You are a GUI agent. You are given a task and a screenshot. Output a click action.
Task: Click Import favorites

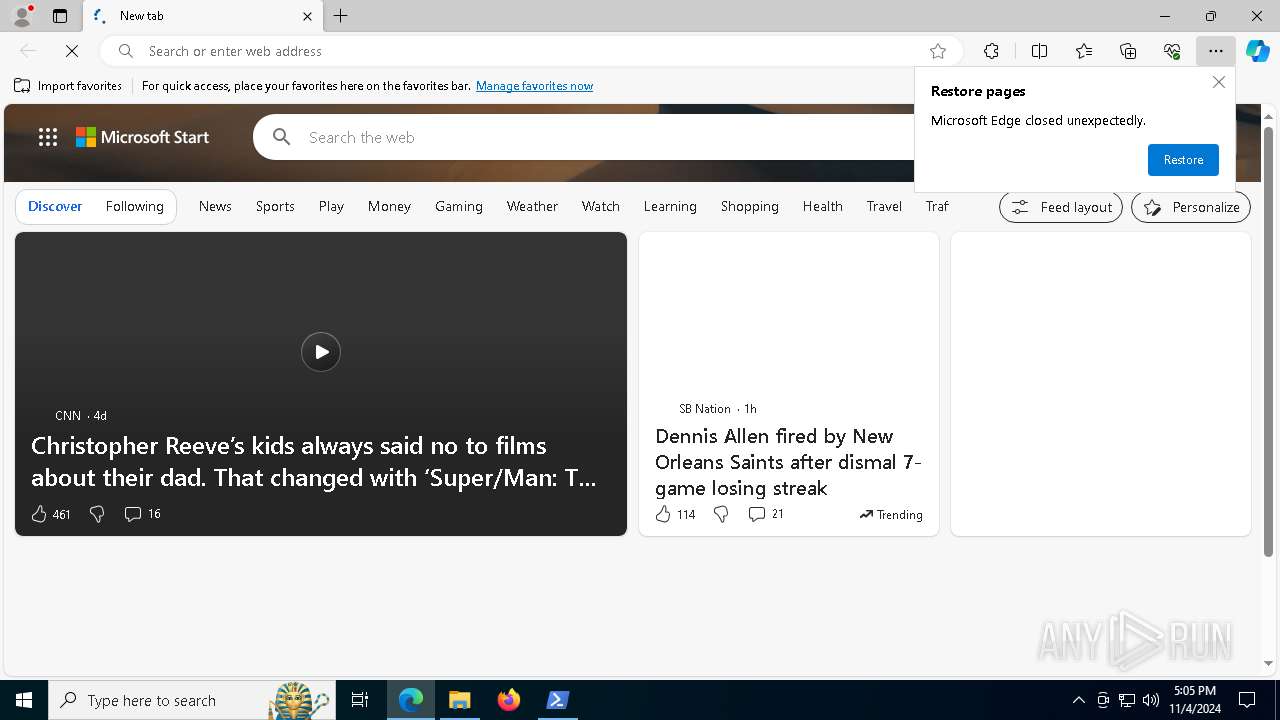[x=68, y=86]
